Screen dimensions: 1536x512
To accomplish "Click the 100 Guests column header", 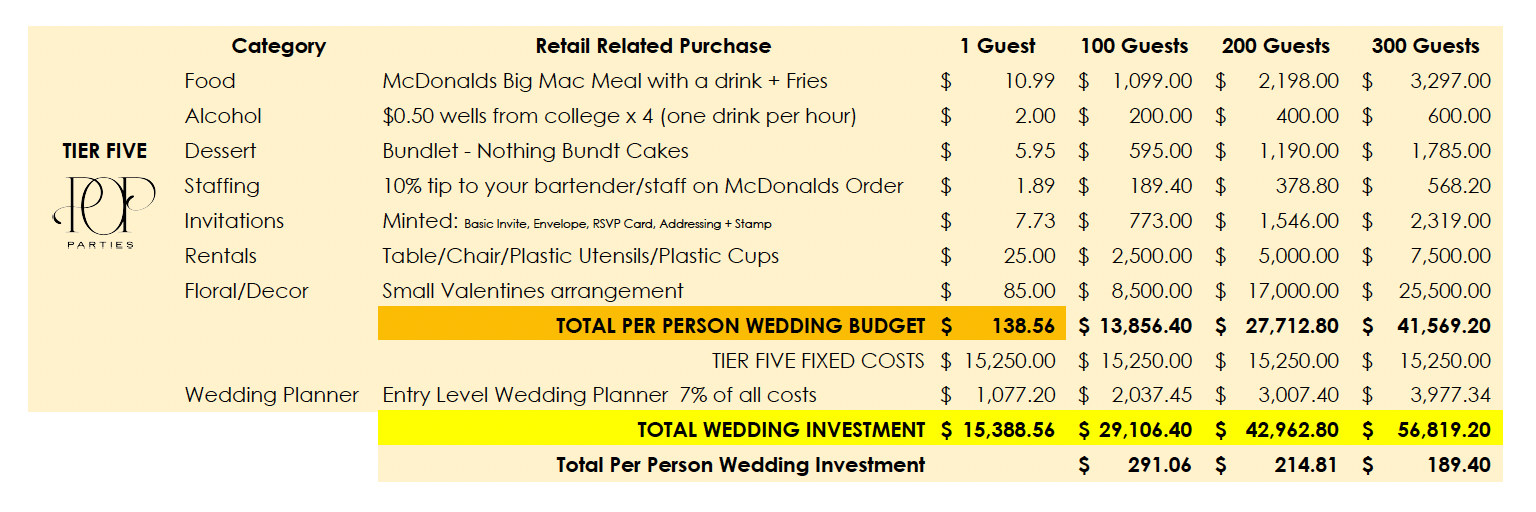I will [1134, 46].
